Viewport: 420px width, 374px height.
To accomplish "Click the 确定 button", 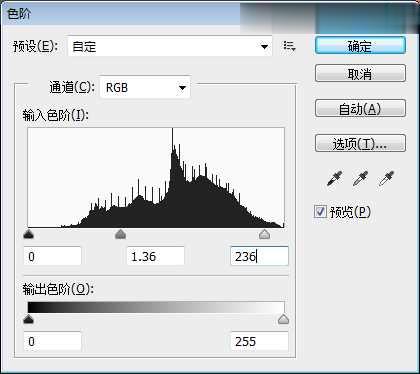I will coord(360,45).
